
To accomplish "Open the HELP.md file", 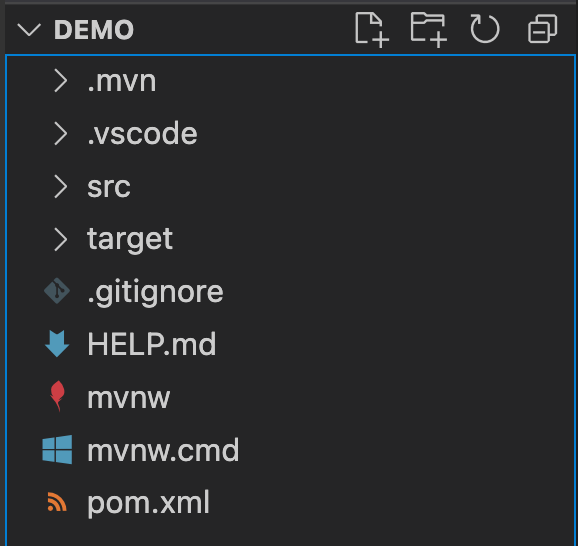I will pos(291,344).
